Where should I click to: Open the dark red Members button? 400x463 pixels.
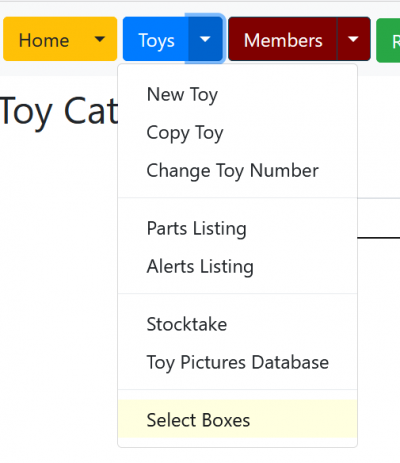(x=283, y=39)
